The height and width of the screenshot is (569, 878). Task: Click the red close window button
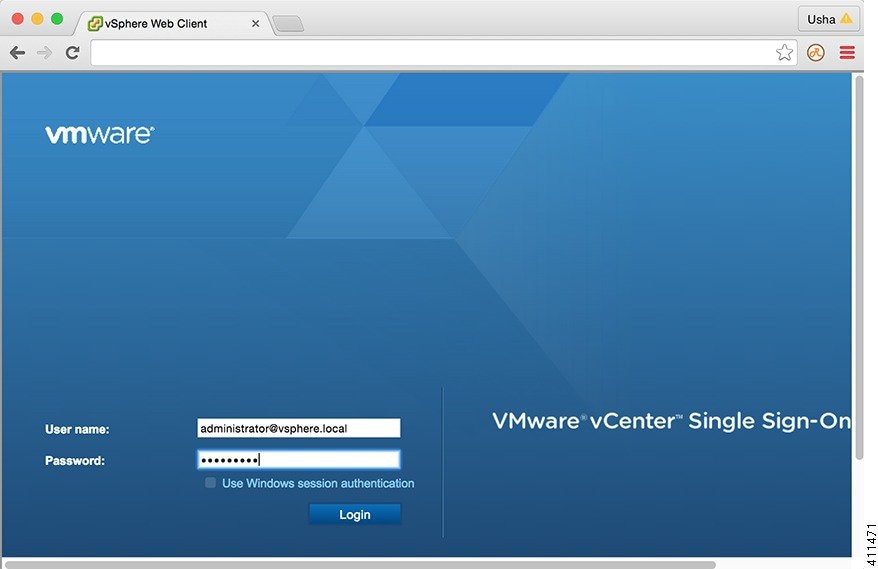point(17,19)
